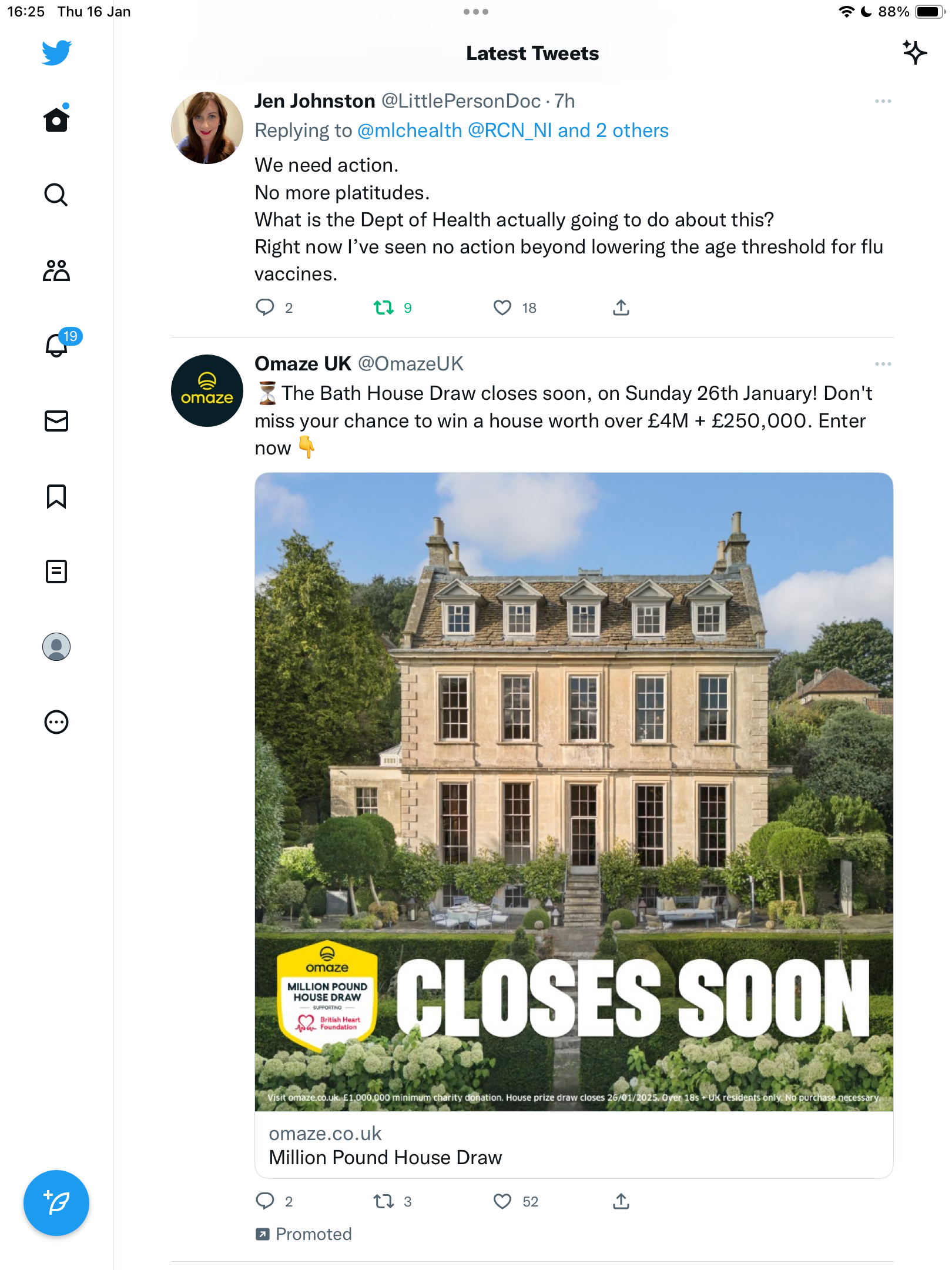Open more options for Jen Johnston's tweet
This screenshot has width=952, height=1270.
click(x=883, y=101)
